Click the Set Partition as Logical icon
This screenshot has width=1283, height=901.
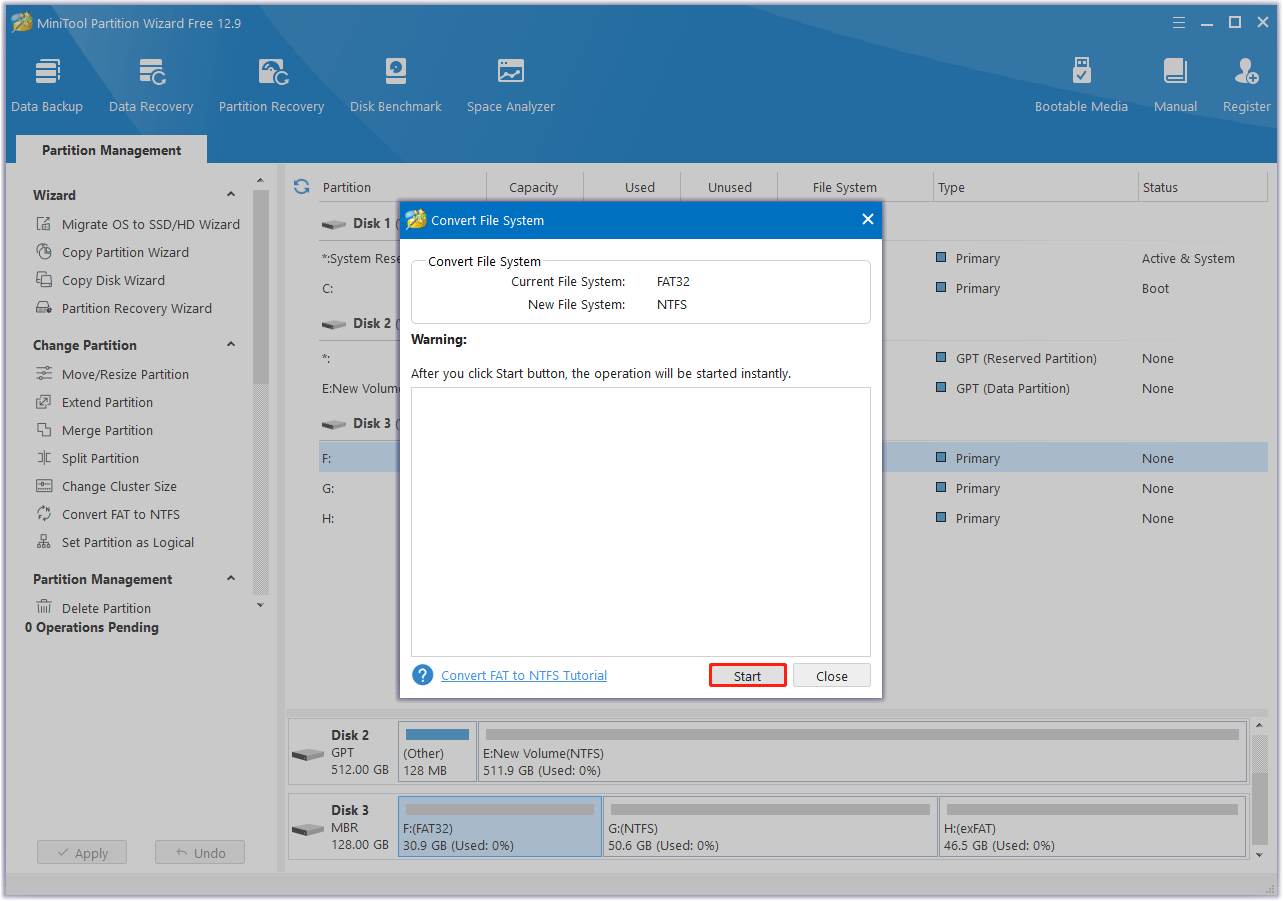(44, 542)
